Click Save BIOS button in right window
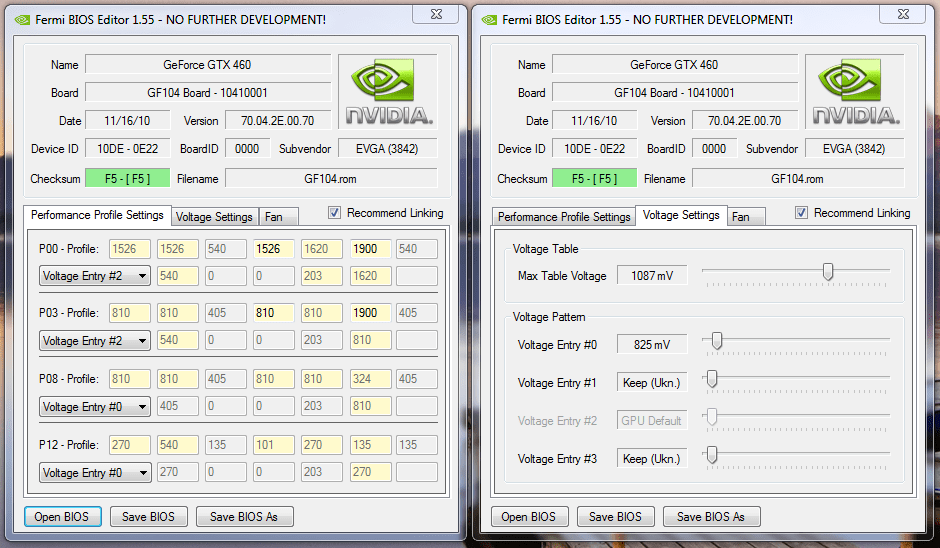The height and width of the screenshot is (548, 940). 615,517
